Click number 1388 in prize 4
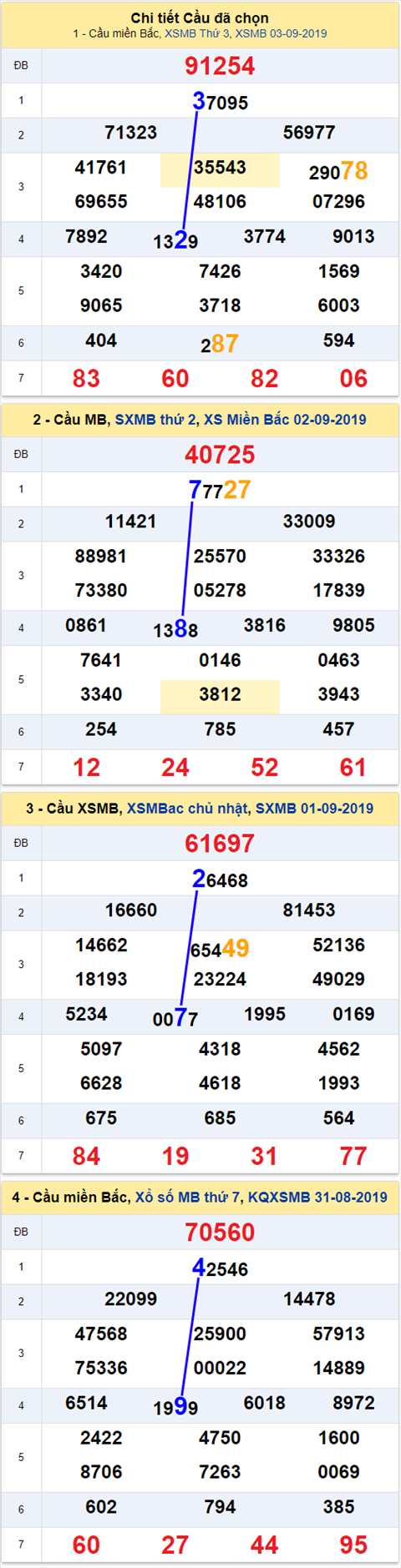Image resolution: width=401 pixels, height=1568 pixels. [175, 630]
